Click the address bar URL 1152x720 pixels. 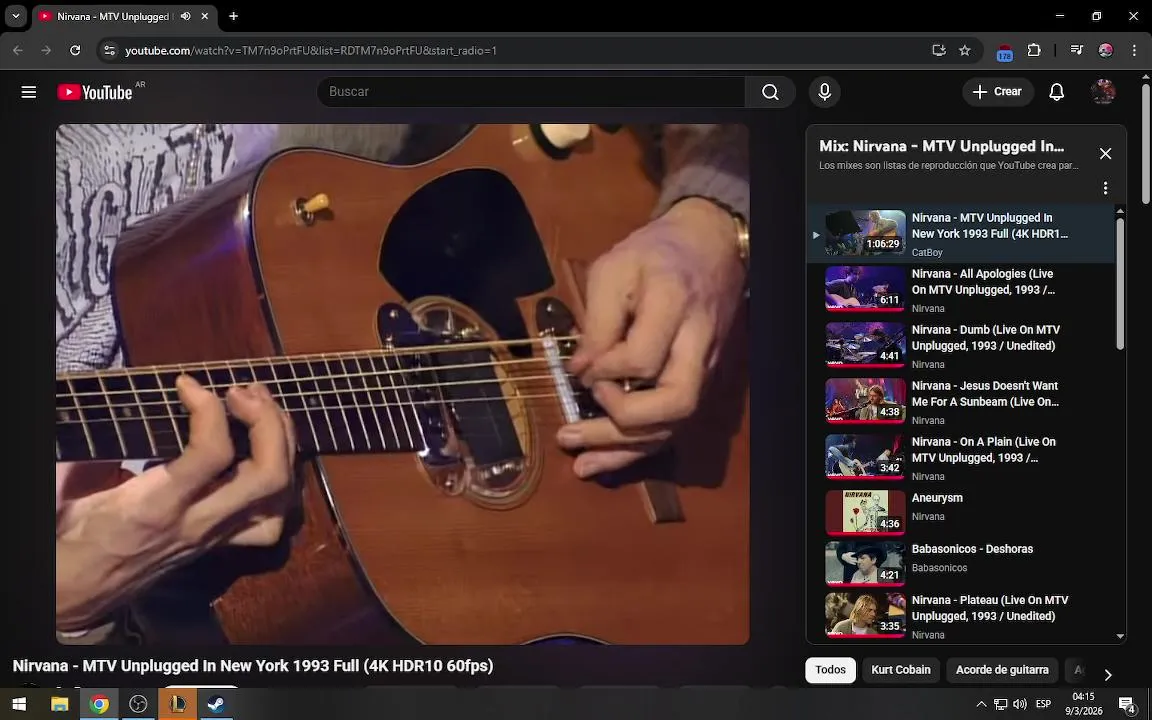(311, 50)
